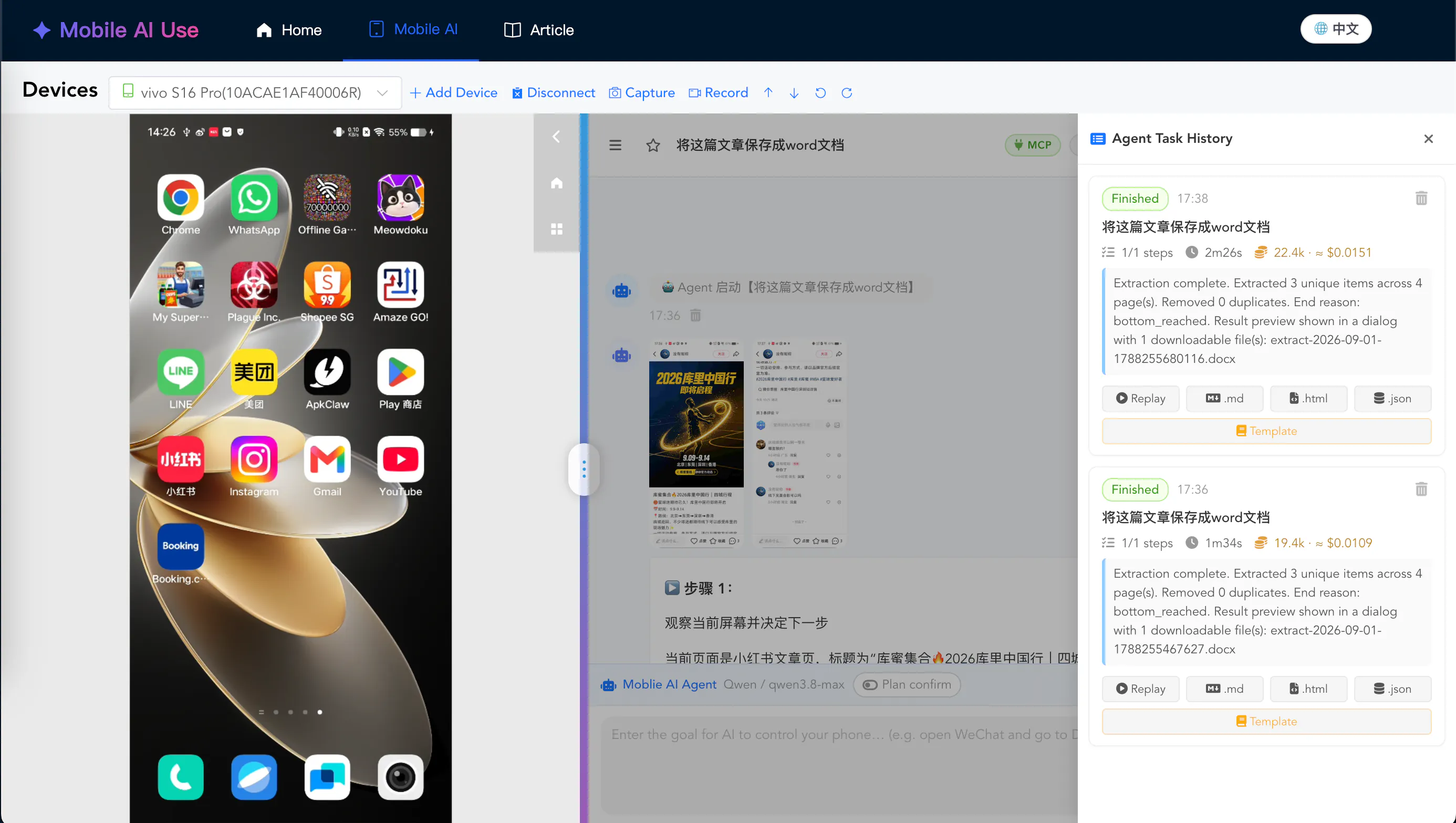Close the Agent Task History panel

(x=1428, y=139)
